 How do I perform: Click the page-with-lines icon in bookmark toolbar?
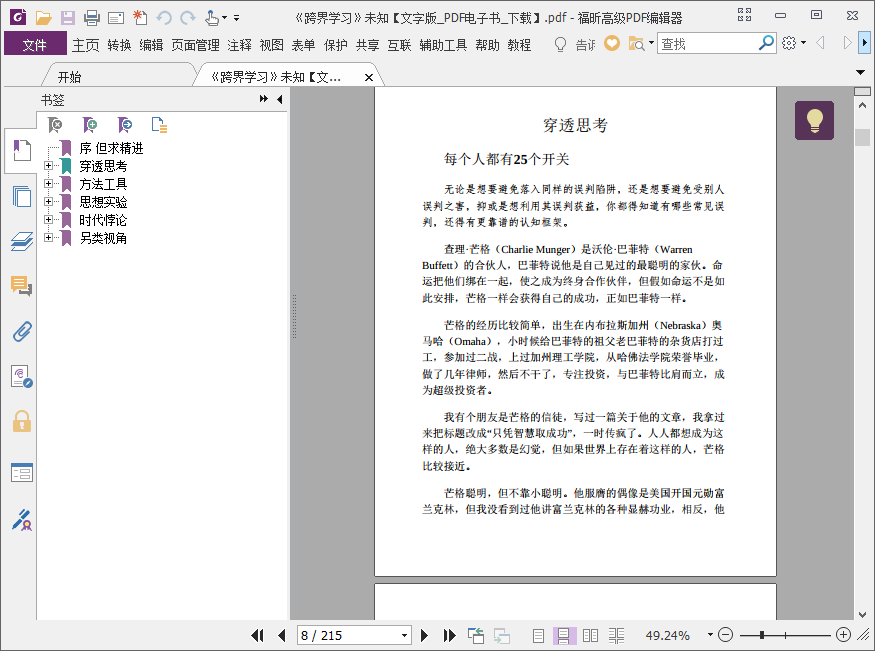click(x=159, y=125)
